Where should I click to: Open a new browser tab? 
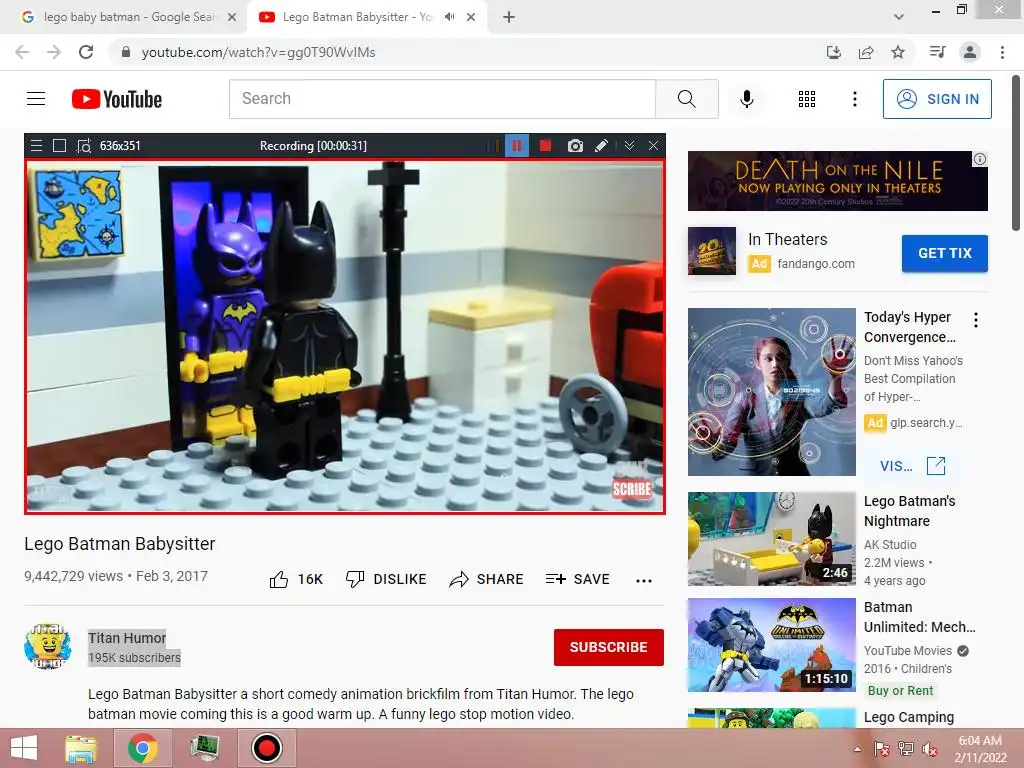[509, 17]
